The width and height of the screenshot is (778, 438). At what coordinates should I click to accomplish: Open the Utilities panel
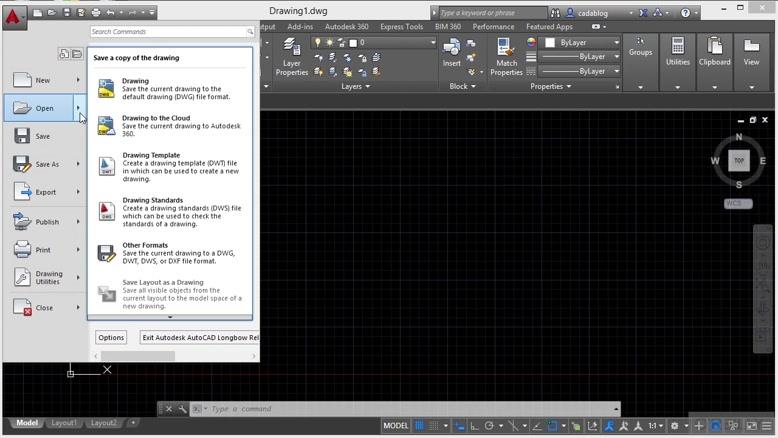678,62
